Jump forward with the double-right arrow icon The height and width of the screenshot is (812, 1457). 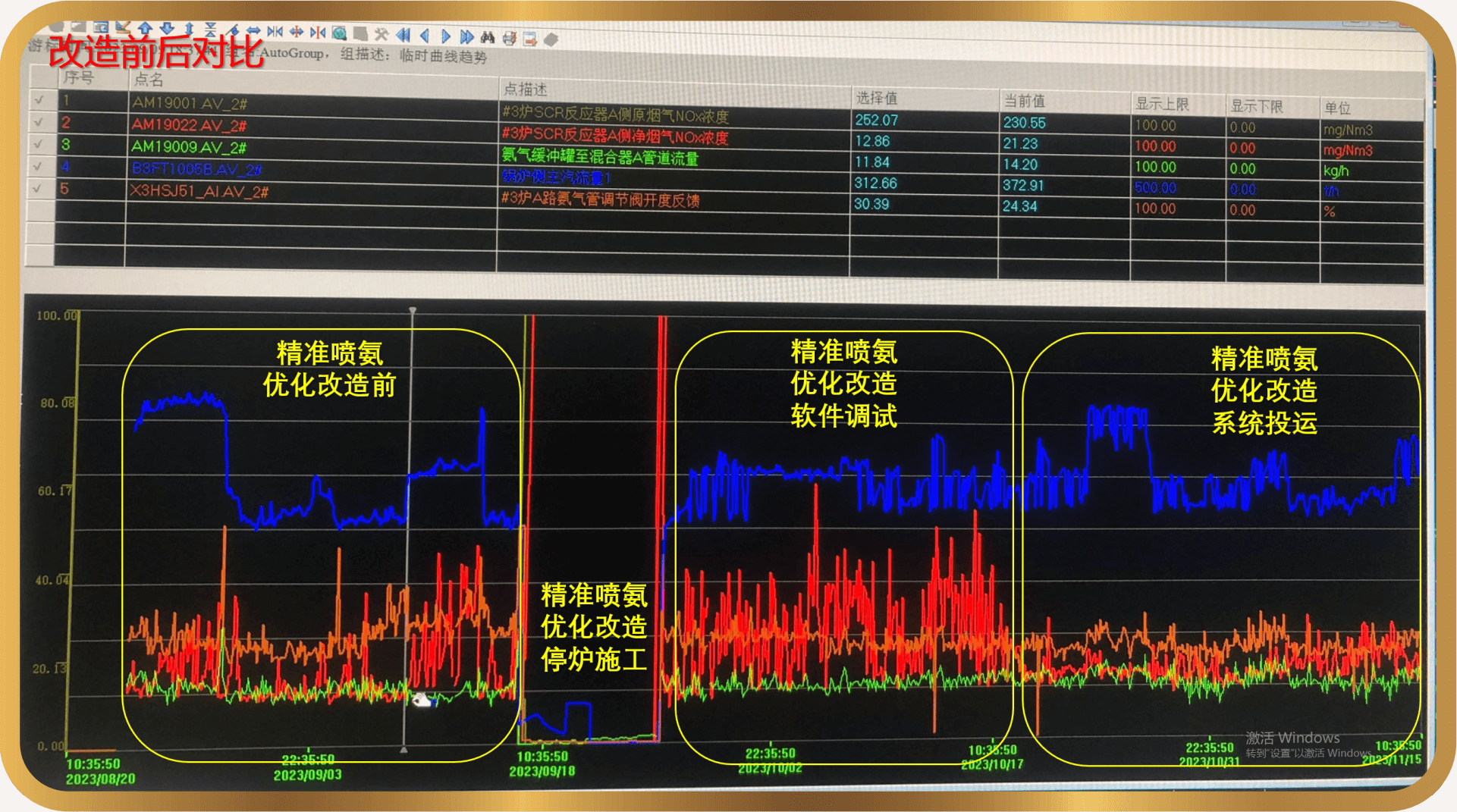pyautogui.click(x=466, y=36)
